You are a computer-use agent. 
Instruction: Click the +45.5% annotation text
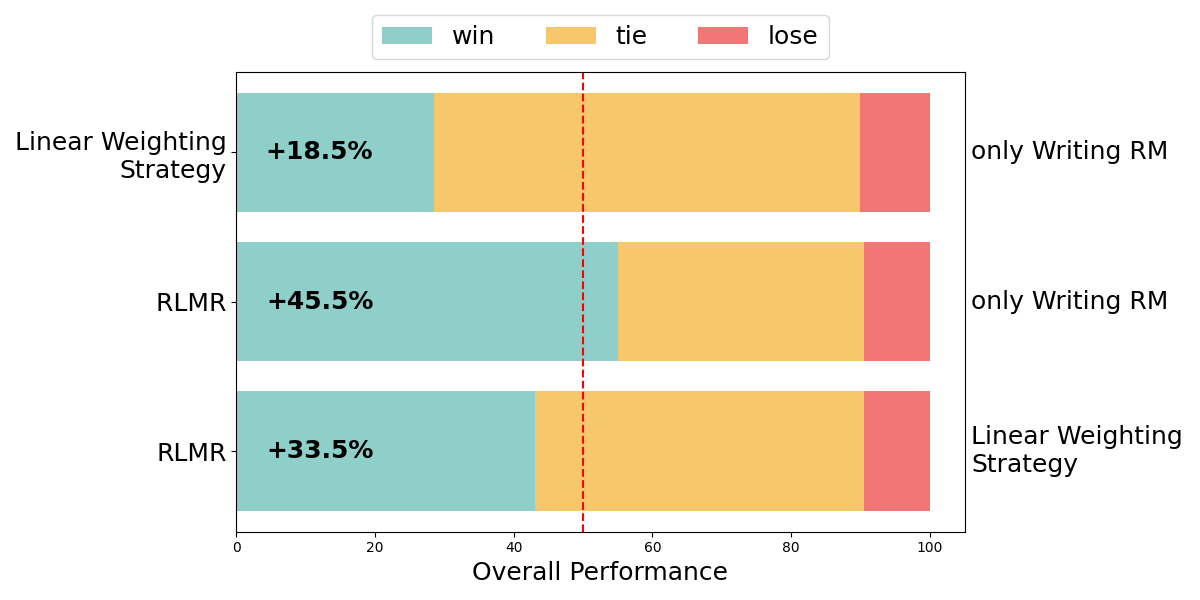(320, 301)
